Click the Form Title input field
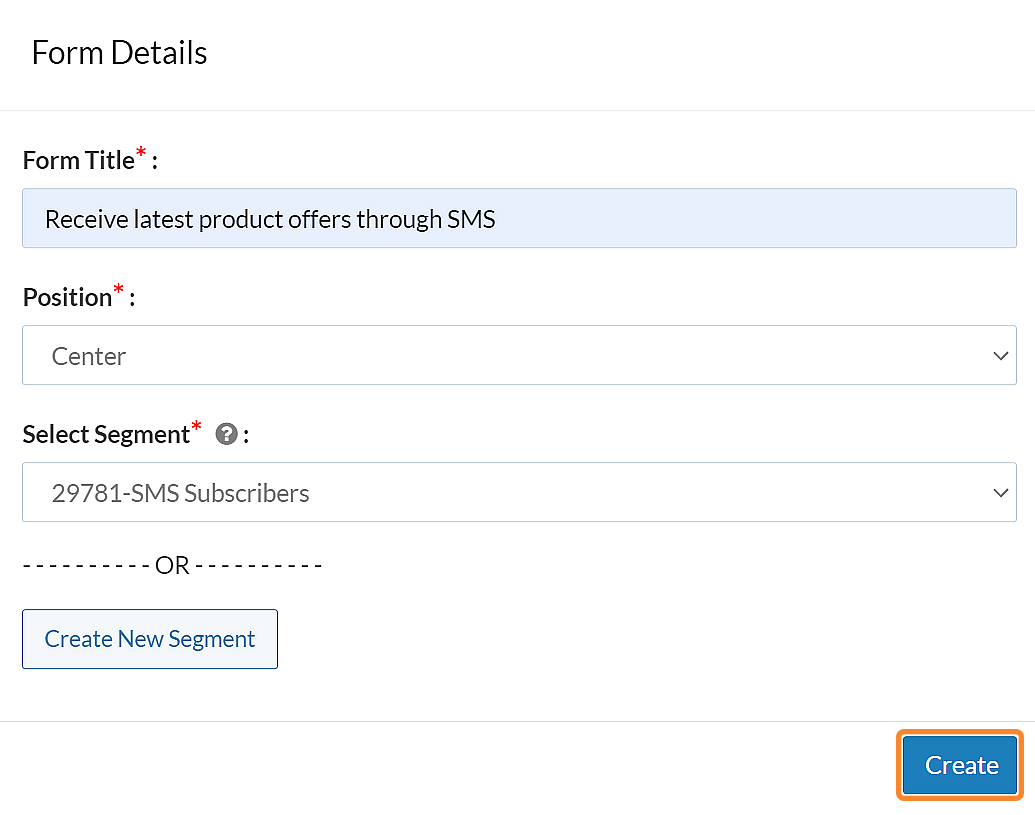Viewport: 1035px width, 815px height. click(519, 218)
